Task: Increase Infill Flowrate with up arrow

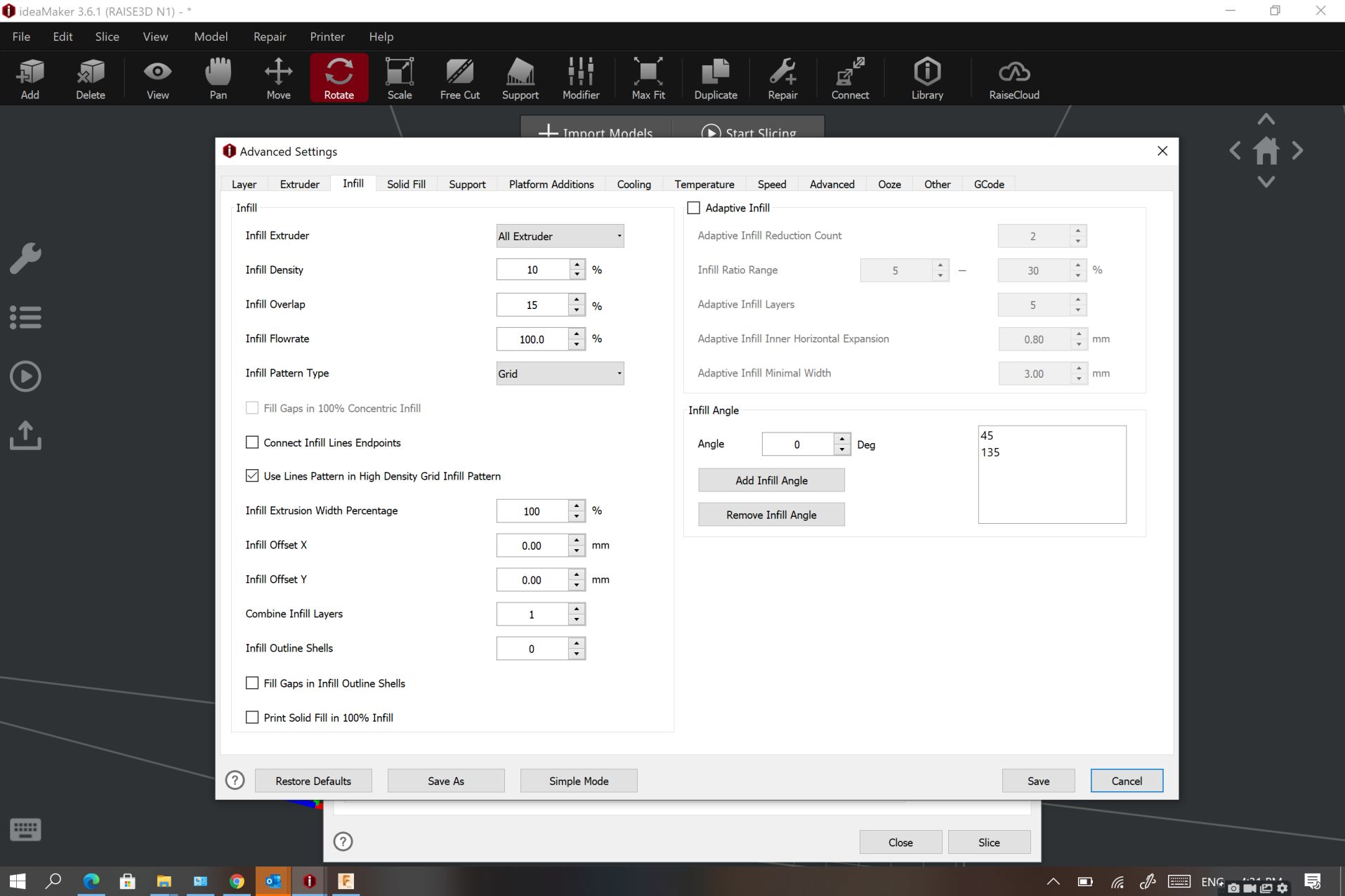Action: click(577, 334)
